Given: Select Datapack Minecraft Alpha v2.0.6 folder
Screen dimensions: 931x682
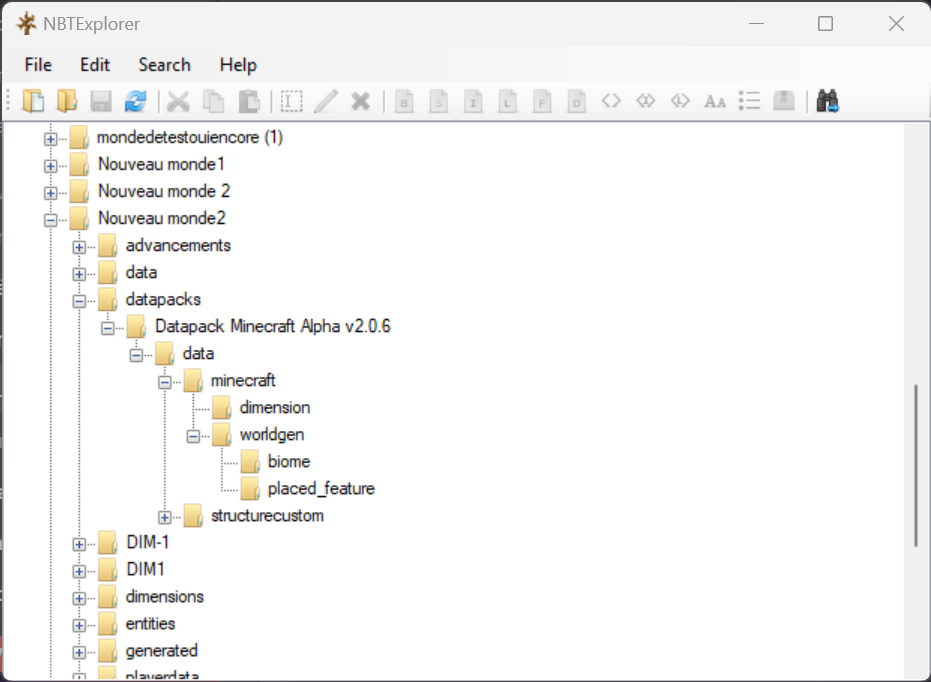Looking at the screenshot, I should pos(272,326).
